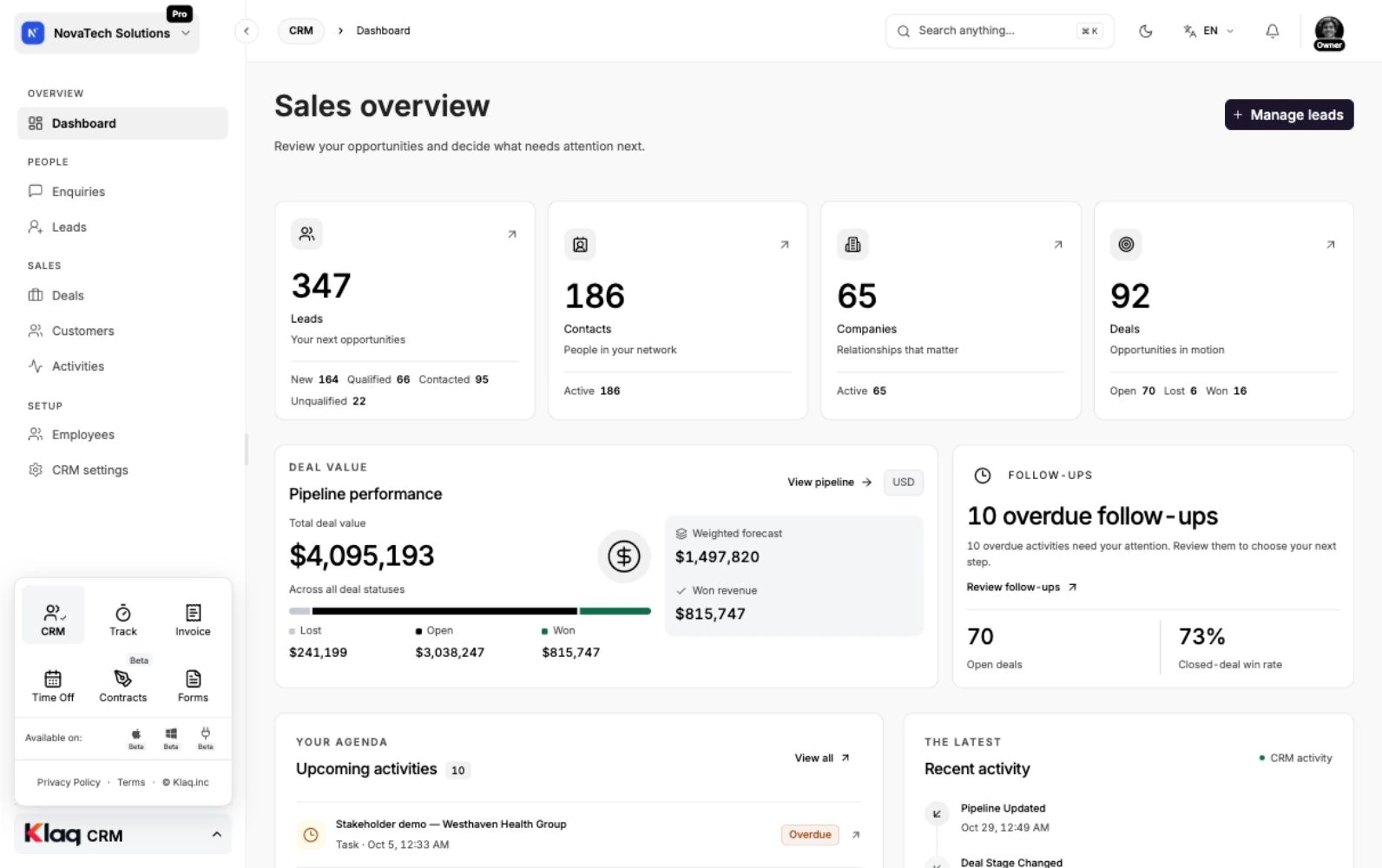Open Deals card via its arrow icon

coord(1331,245)
